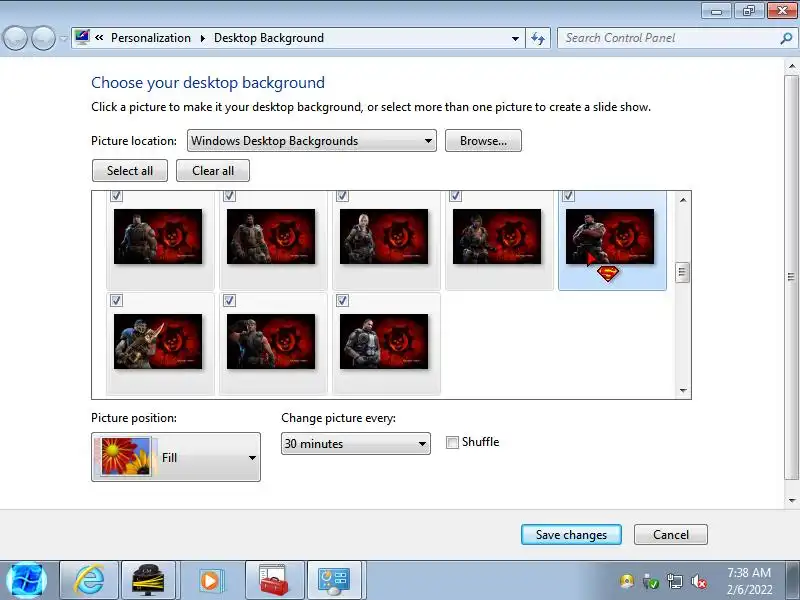Uncheck second wallpaper checkbox in top row
The width and height of the screenshot is (800, 600).
coord(230,196)
